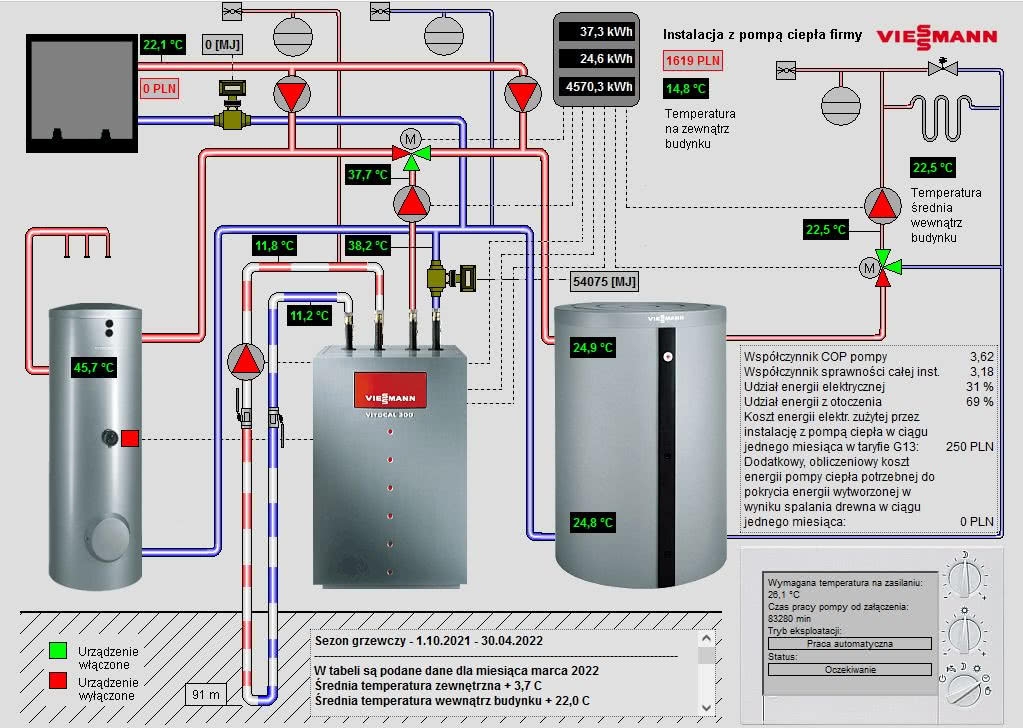The height and width of the screenshot is (728, 1023).
Task: Click the underfloor heating circuit pump
Action: pyautogui.click(x=883, y=205)
